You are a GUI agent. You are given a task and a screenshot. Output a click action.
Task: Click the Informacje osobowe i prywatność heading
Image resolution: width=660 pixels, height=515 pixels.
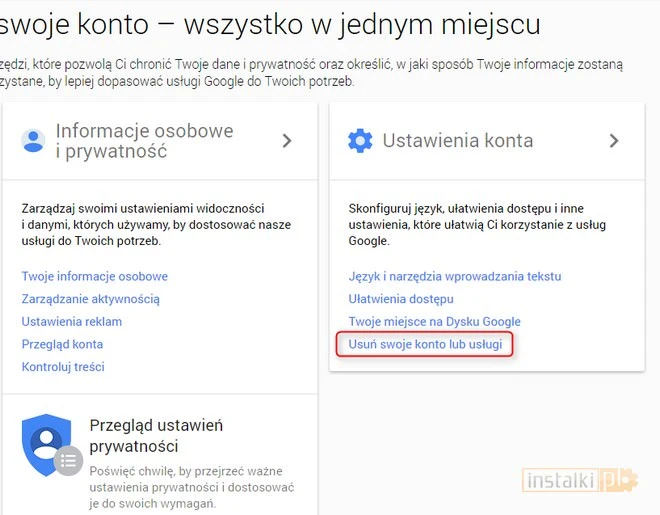point(144,141)
